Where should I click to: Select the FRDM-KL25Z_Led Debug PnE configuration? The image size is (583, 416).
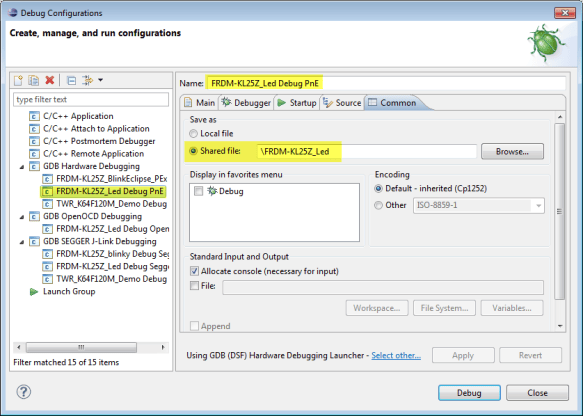tap(109, 191)
